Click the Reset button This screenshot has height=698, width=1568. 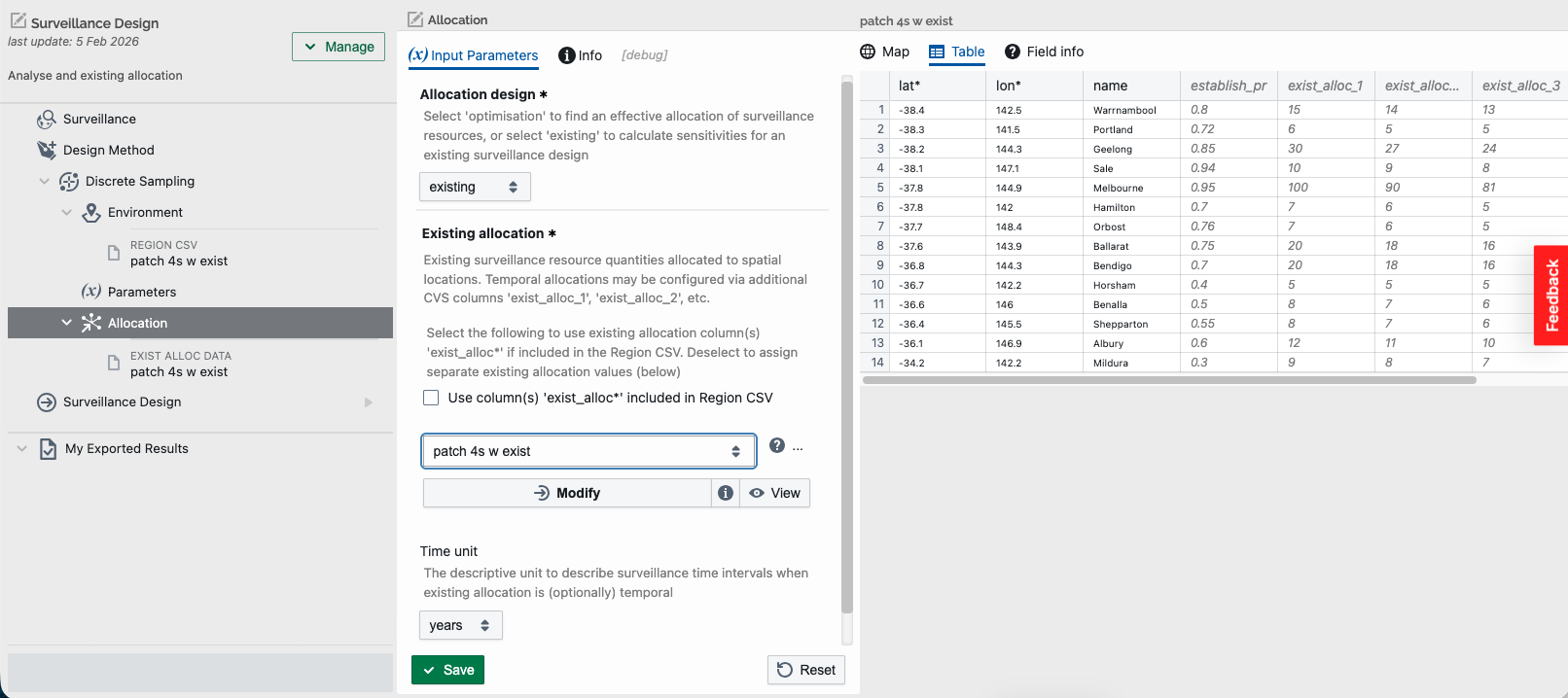tap(806, 670)
